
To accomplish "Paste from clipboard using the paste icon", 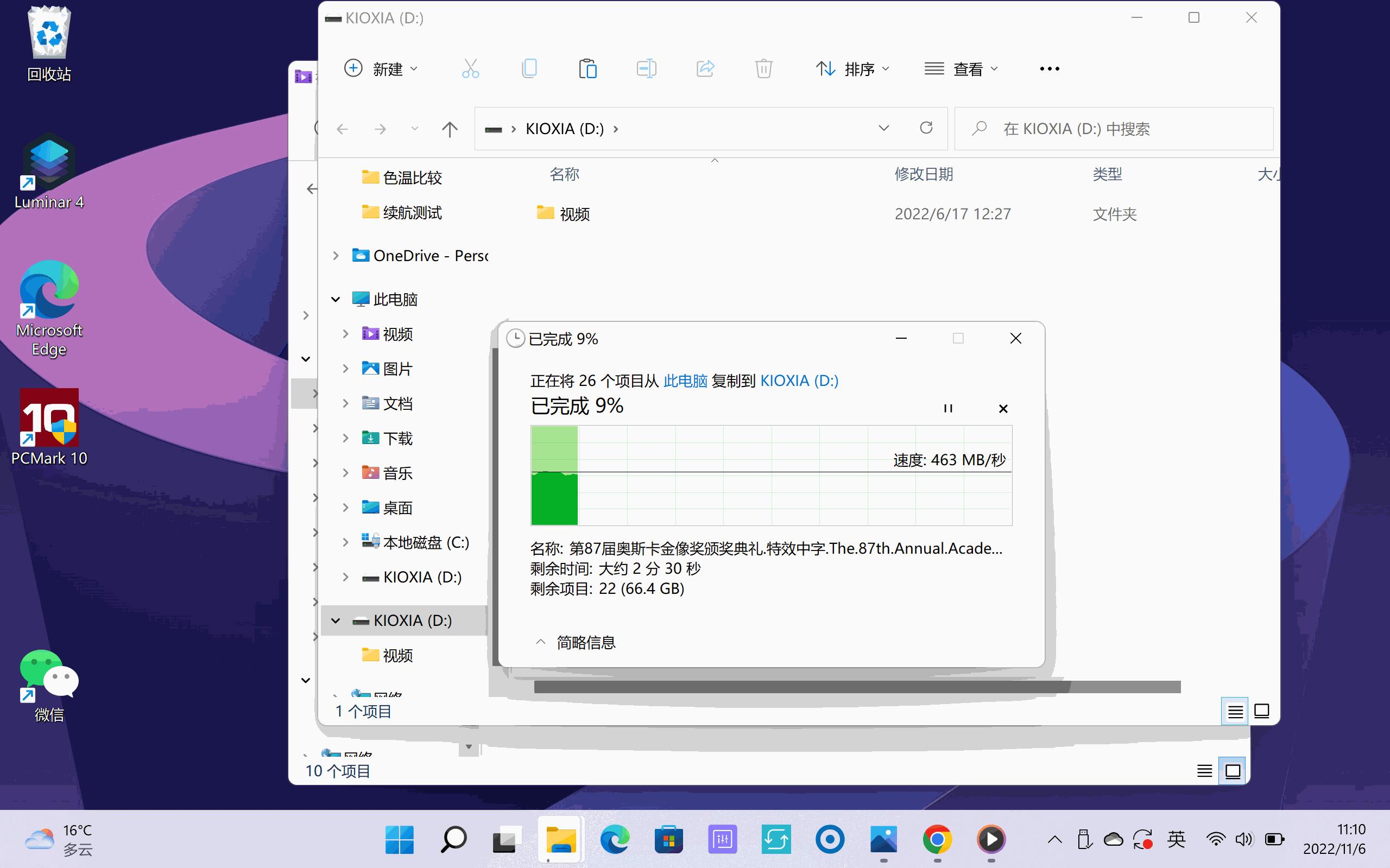I will pyautogui.click(x=588, y=68).
